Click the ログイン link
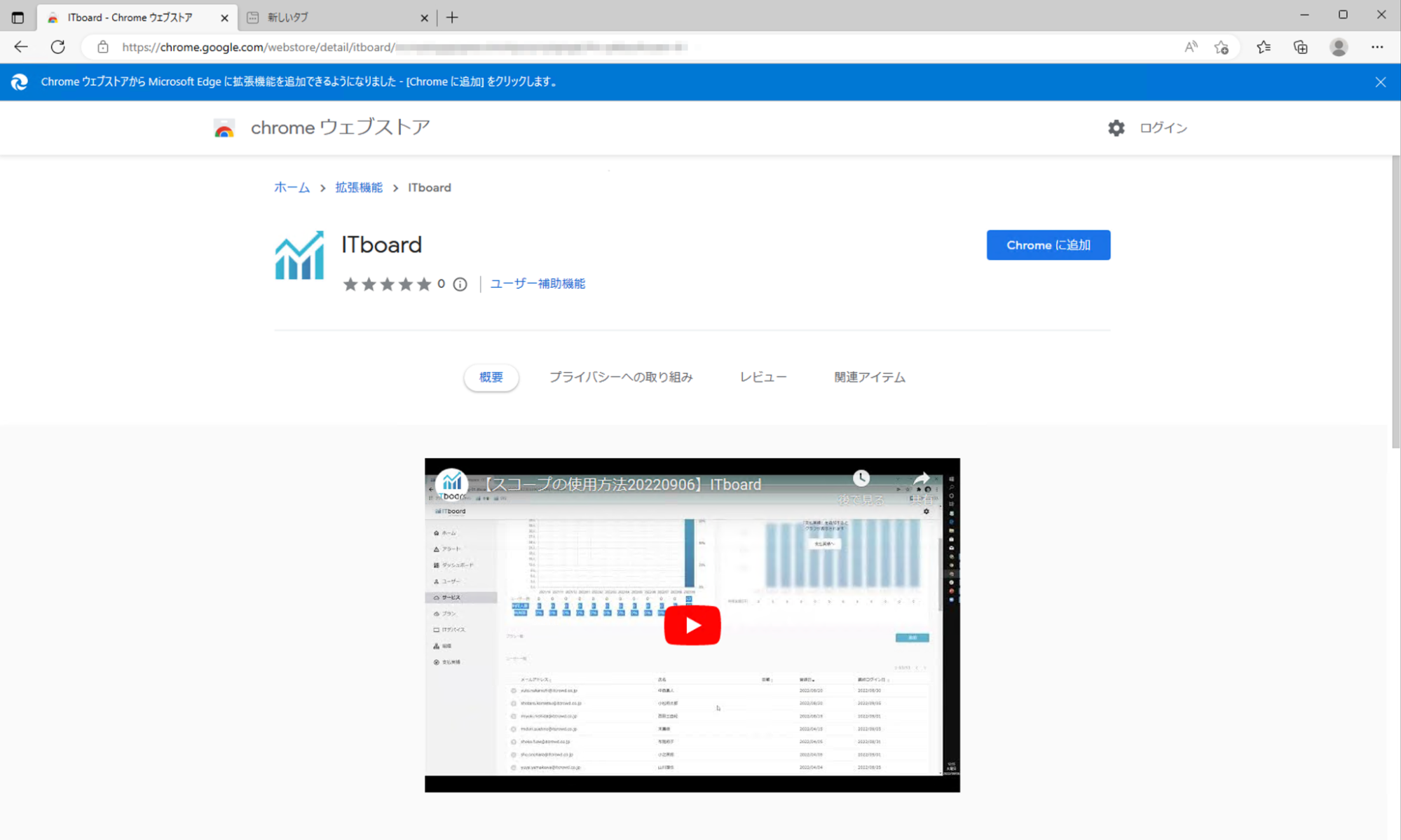This screenshot has height=840, width=1401. point(1163,128)
